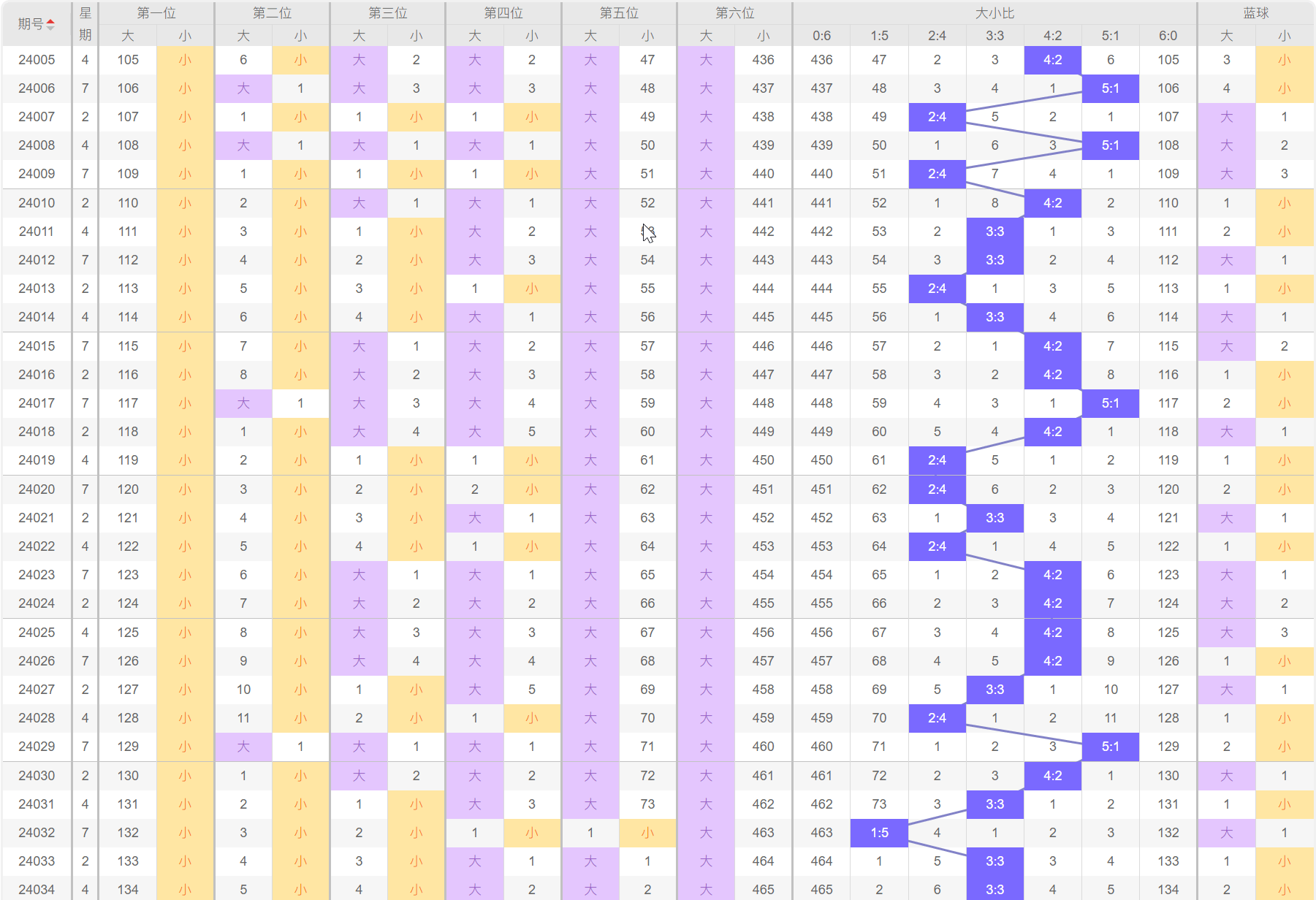The height and width of the screenshot is (900, 1316).
Task: Click the 大 sub-header under 第五位
Action: tap(590, 36)
